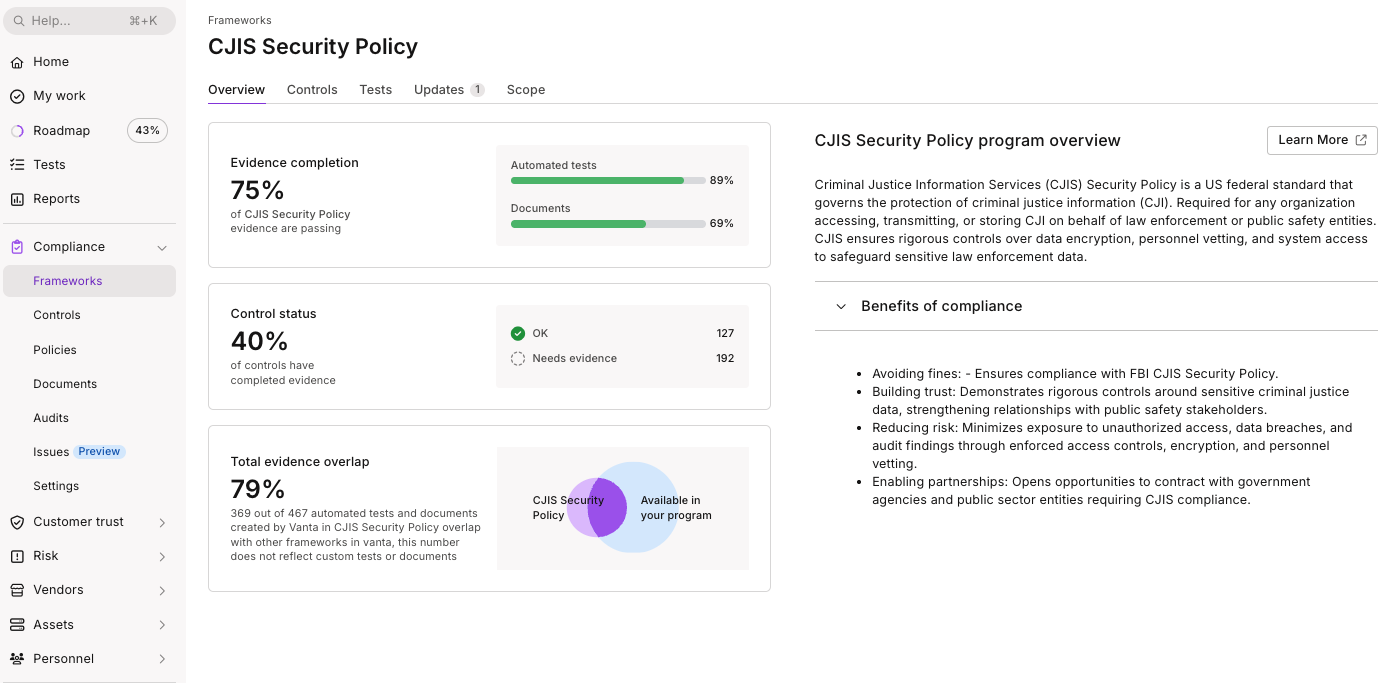Click the external link icon on Learn More

pyautogui.click(x=1361, y=140)
